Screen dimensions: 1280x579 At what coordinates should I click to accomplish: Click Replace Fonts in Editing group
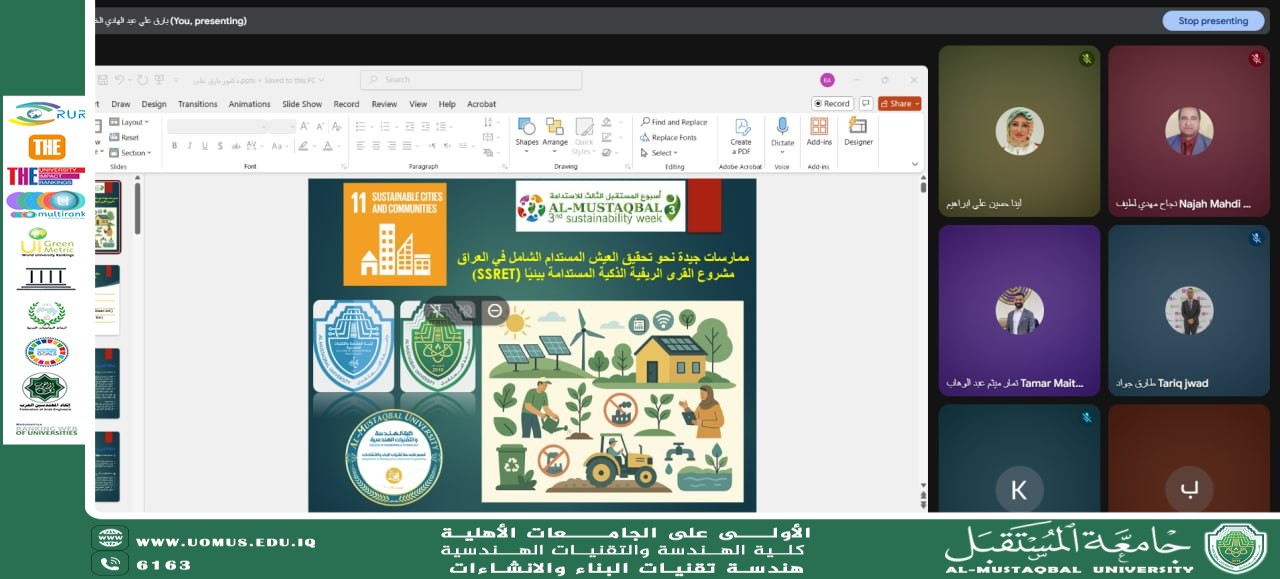(x=667, y=137)
